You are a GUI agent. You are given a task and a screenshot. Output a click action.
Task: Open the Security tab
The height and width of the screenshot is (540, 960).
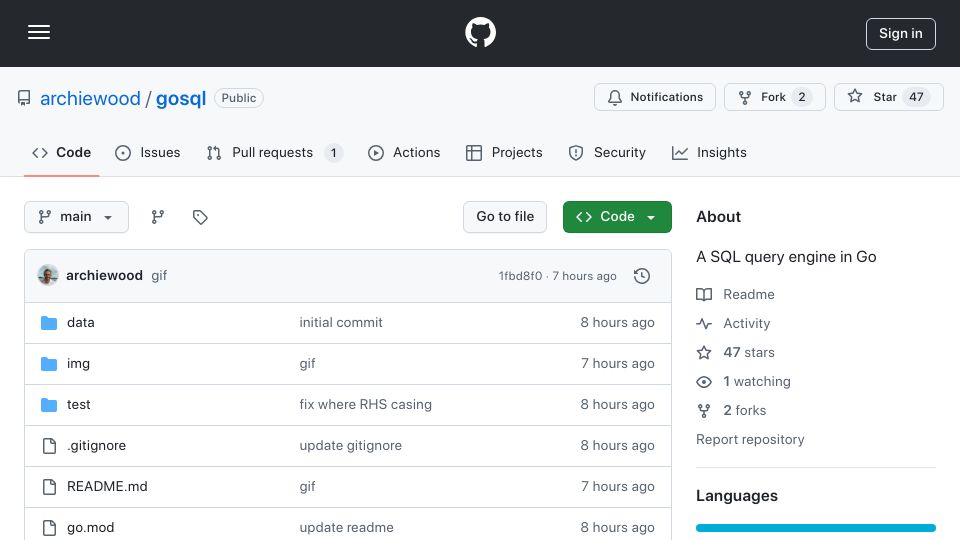[607, 152]
